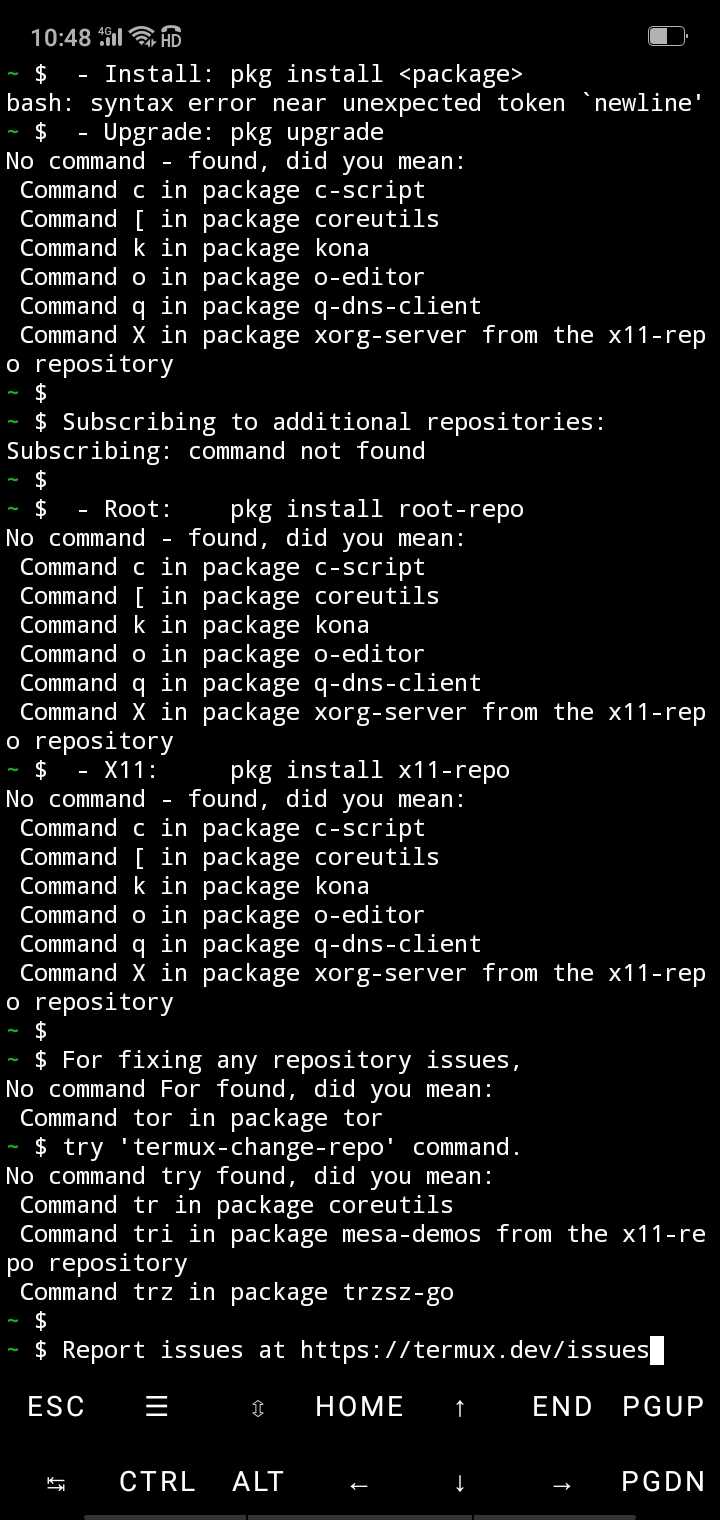The width and height of the screenshot is (720, 1520).
Task: Tap the PGDN key
Action: pyautogui.click(x=663, y=1481)
